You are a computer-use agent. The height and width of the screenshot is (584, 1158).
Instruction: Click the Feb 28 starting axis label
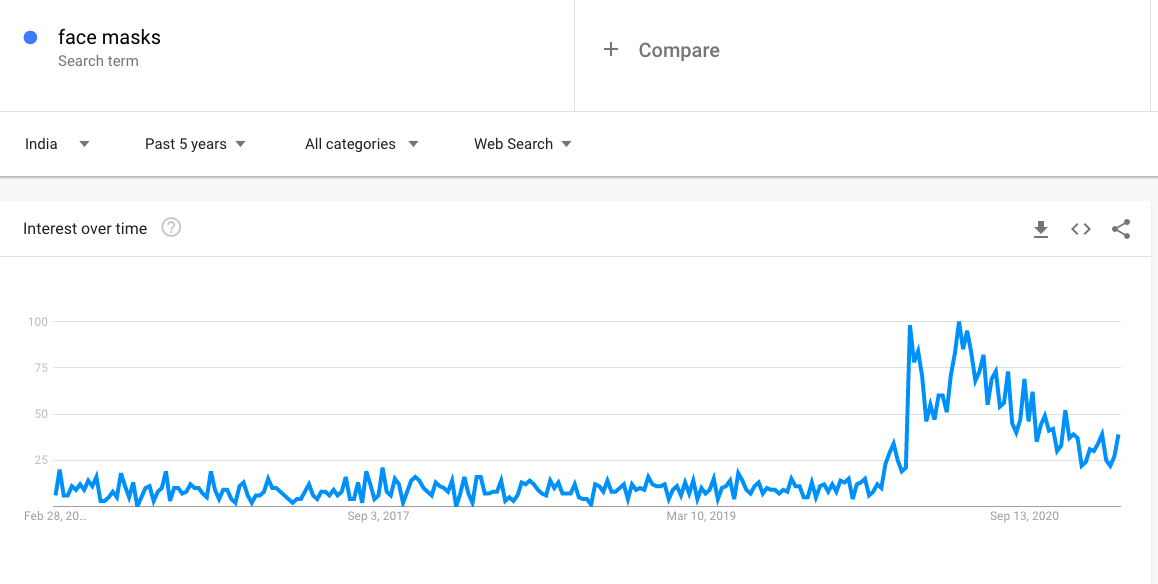click(55, 516)
